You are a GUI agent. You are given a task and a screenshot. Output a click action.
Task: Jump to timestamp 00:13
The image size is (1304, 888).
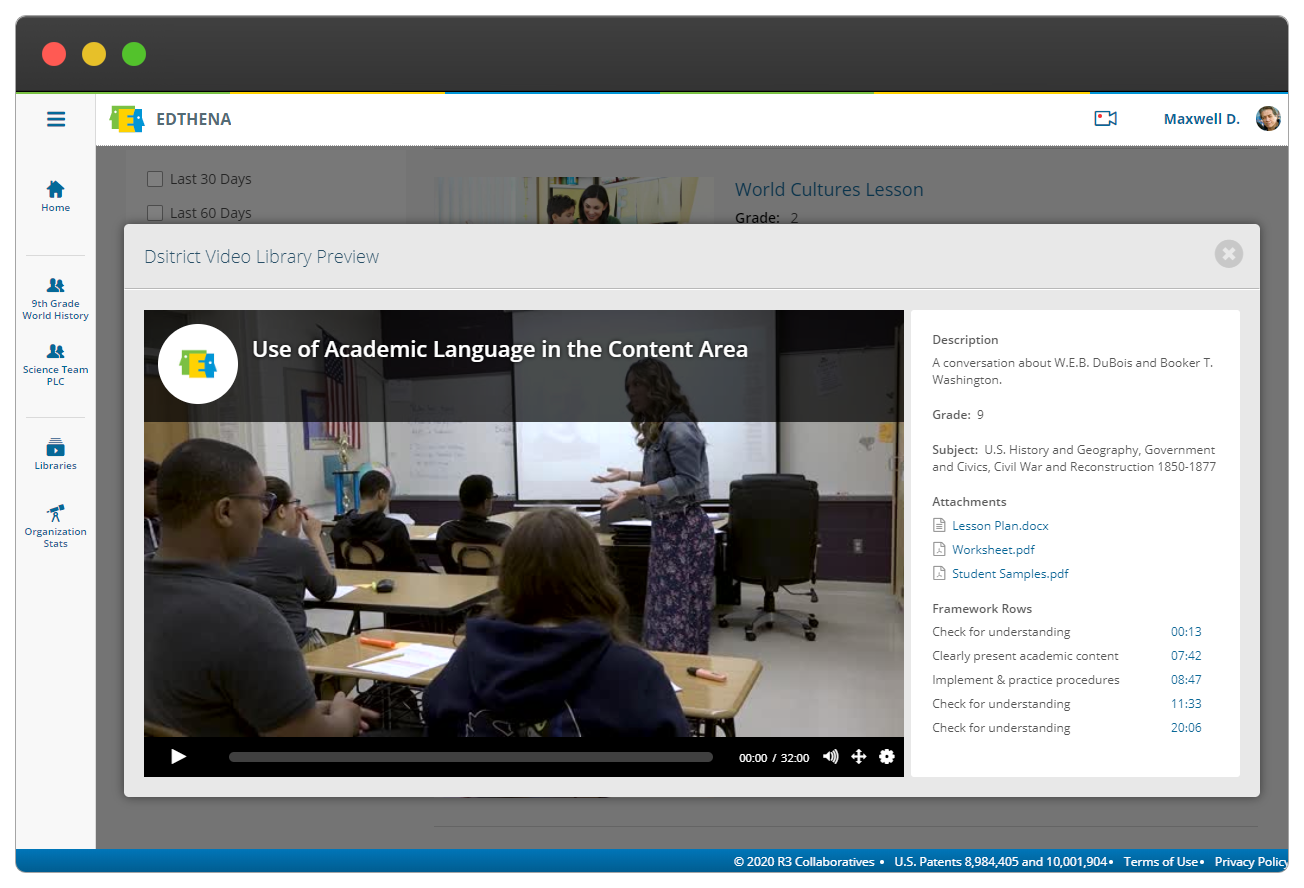coord(1186,632)
